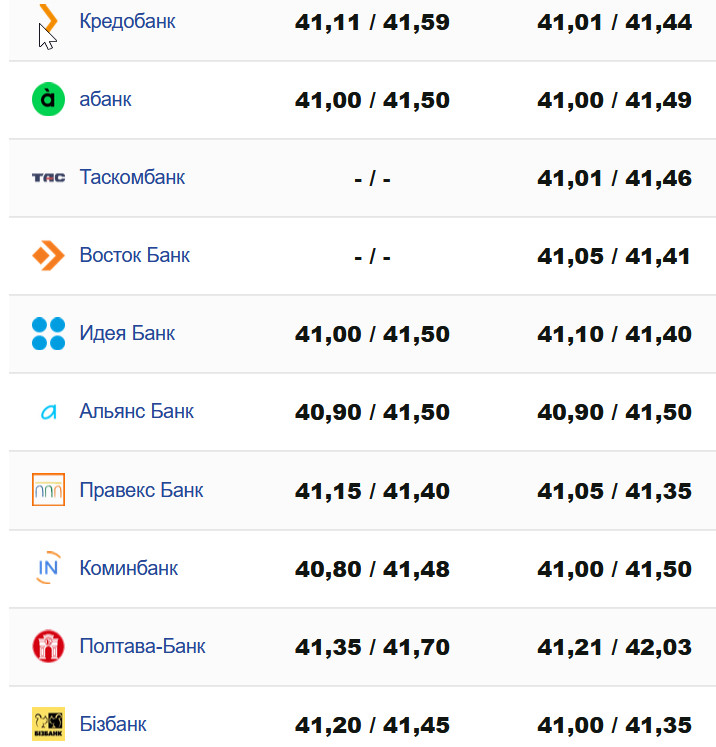This screenshot has width=716, height=747.
Task: Go to Таскомбанк page link
Action: [x=132, y=178]
